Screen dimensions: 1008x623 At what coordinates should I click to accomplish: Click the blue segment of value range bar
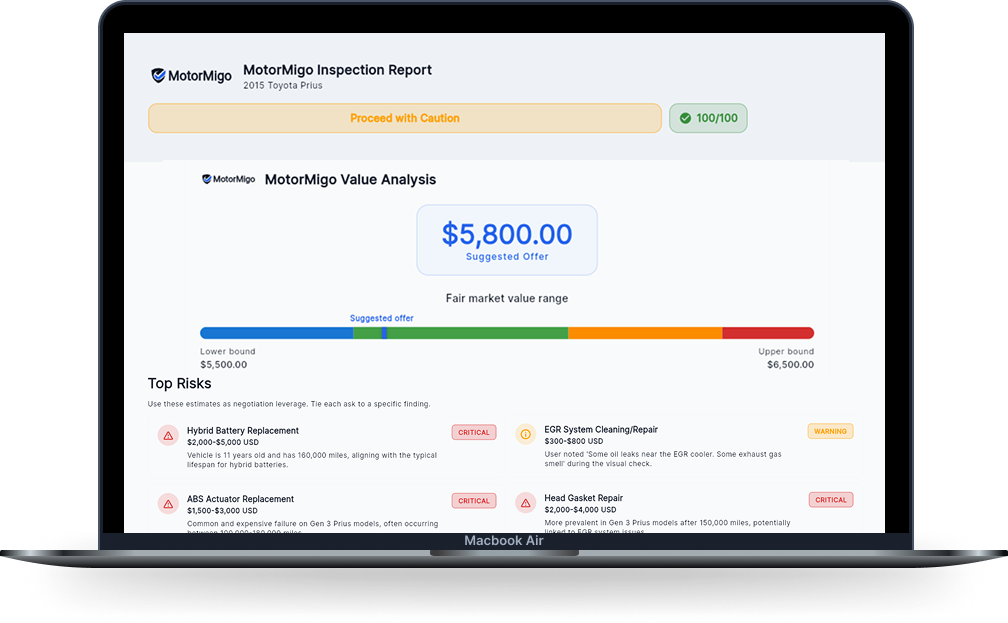(x=276, y=333)
